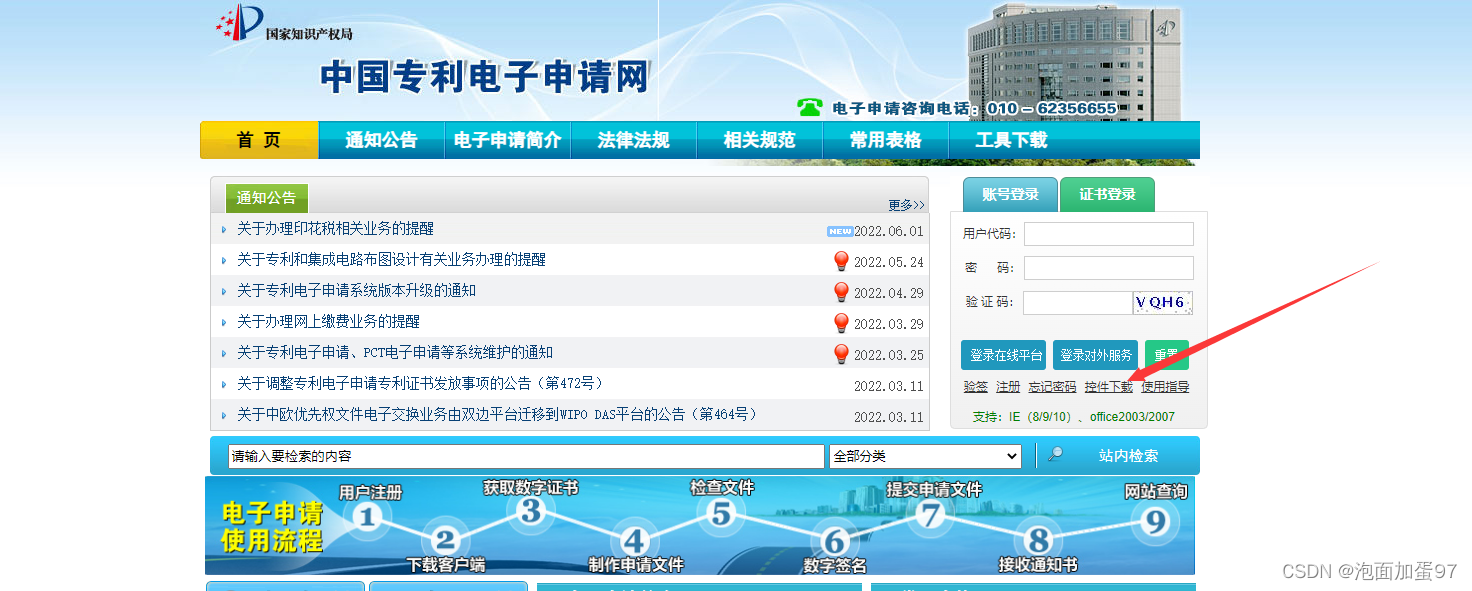Open the 法律法规 menu
The height and width of the screenshot is (591, 1472).
click(x=633, y=140)
